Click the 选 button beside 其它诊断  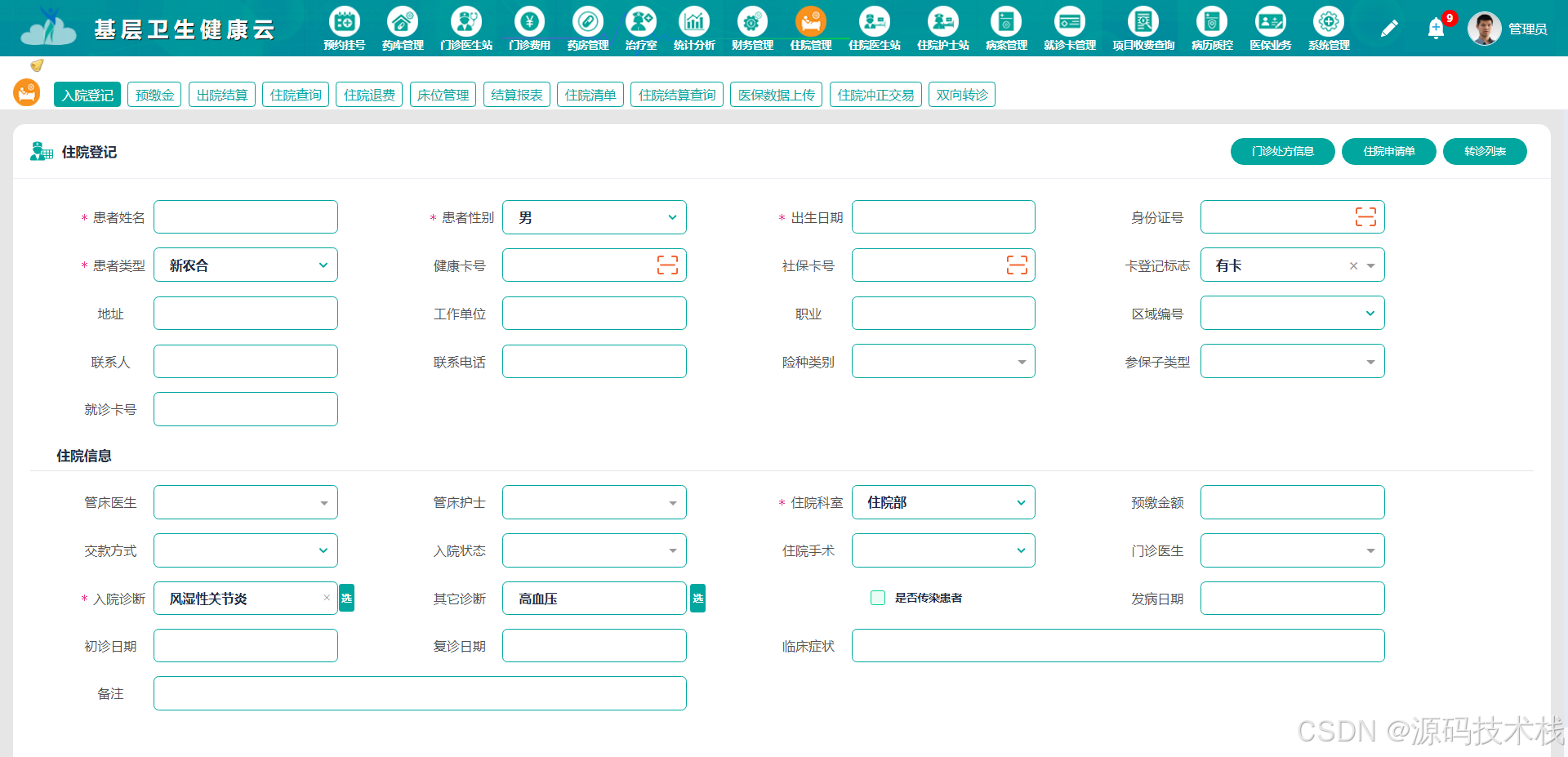(697, 598)
